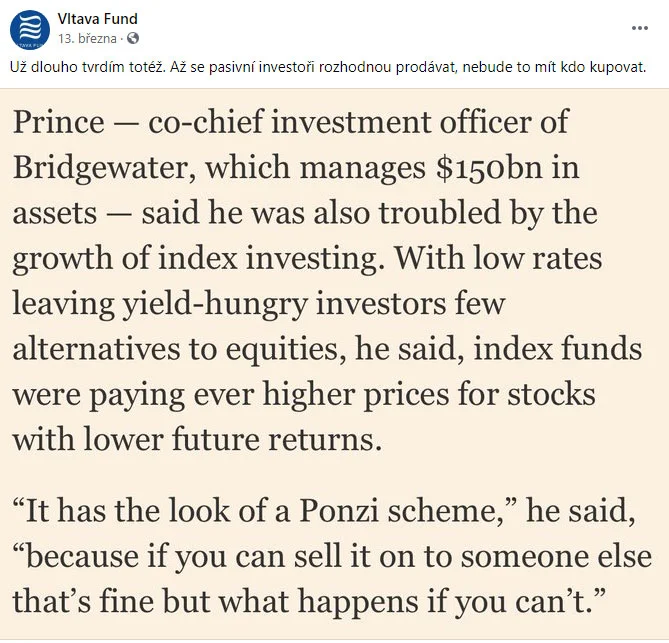669x643 pixels.
Task: Open the Vltava Fund page name link
Action: point(97,19)
